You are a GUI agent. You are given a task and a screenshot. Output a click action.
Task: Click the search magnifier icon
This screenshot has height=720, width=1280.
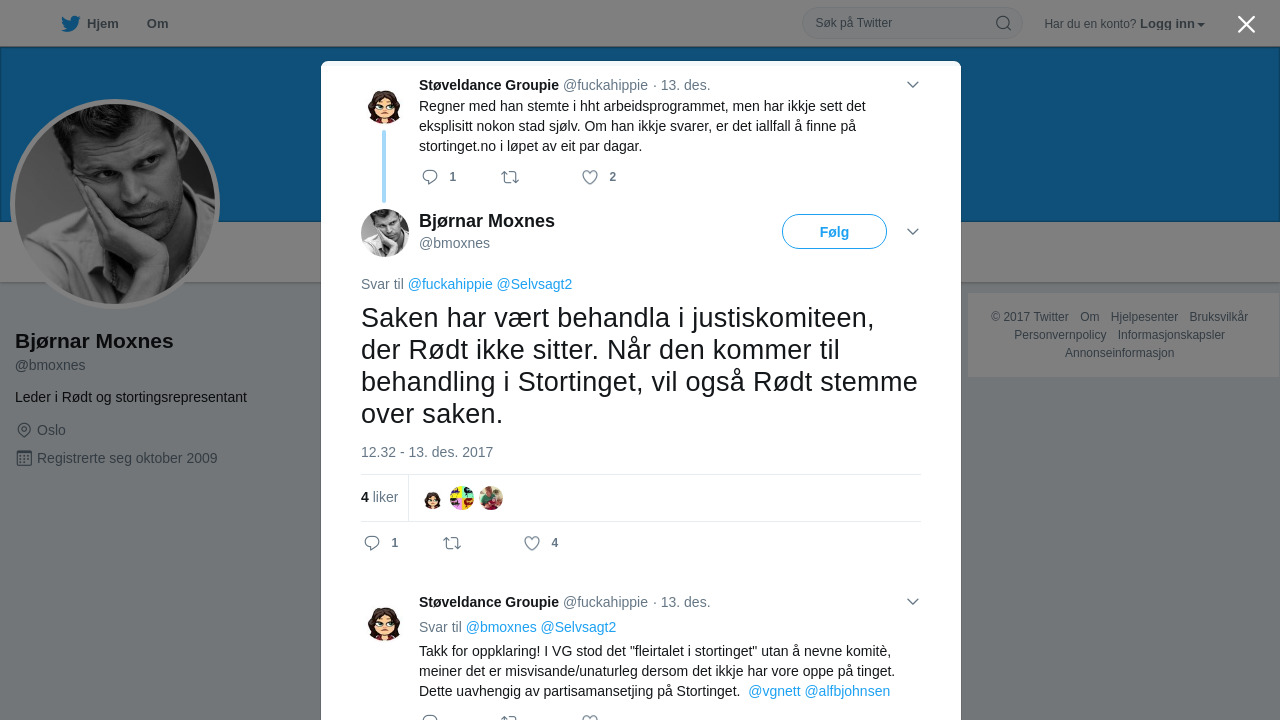(1003, 23)
